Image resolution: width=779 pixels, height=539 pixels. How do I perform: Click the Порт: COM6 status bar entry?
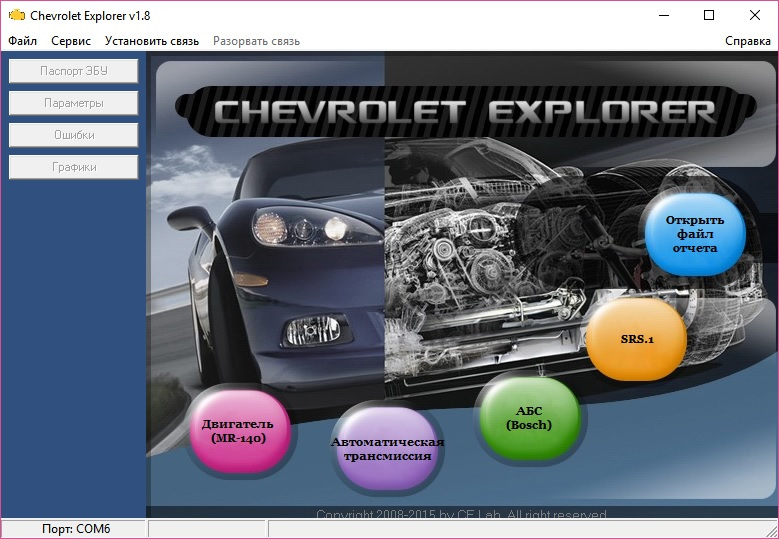click(x=74, y=529)
